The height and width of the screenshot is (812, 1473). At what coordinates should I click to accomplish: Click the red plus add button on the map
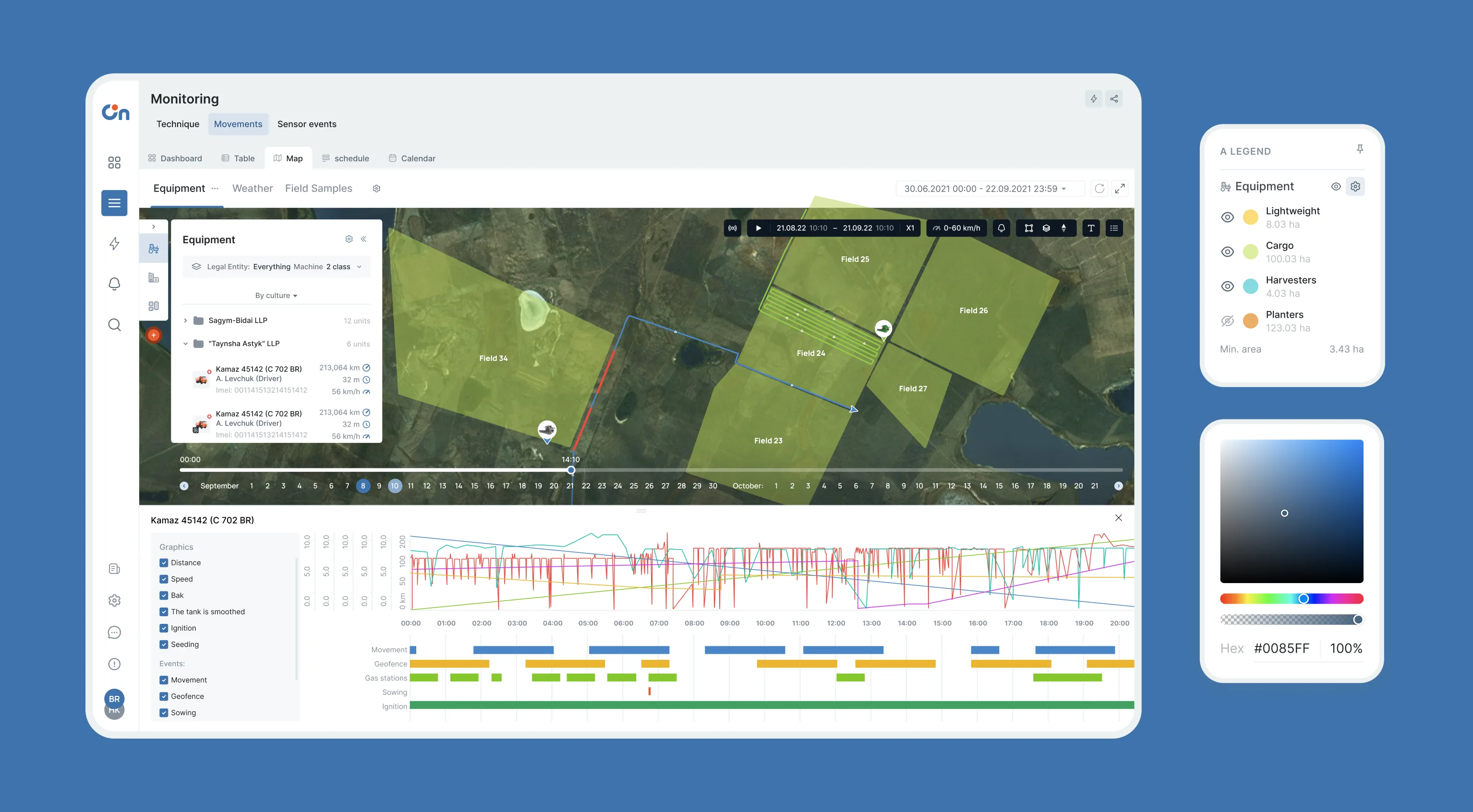(x=154, y=335)
